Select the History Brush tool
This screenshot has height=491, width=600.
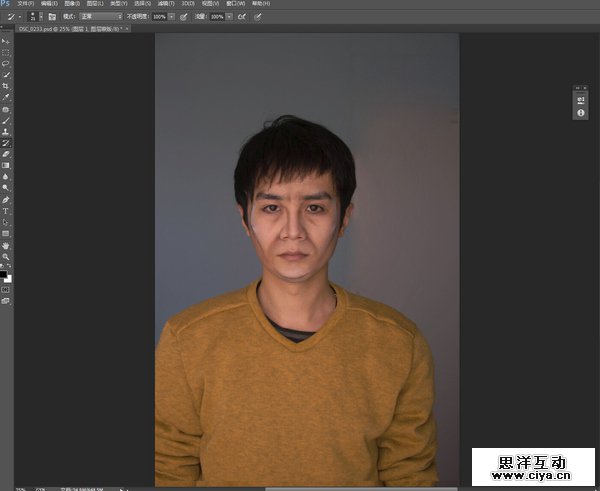(5, 143)
